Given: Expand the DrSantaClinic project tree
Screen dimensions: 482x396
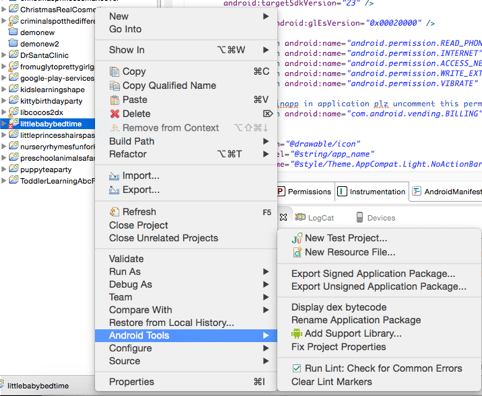Looking at the screenshot, I should pos(4,55).
